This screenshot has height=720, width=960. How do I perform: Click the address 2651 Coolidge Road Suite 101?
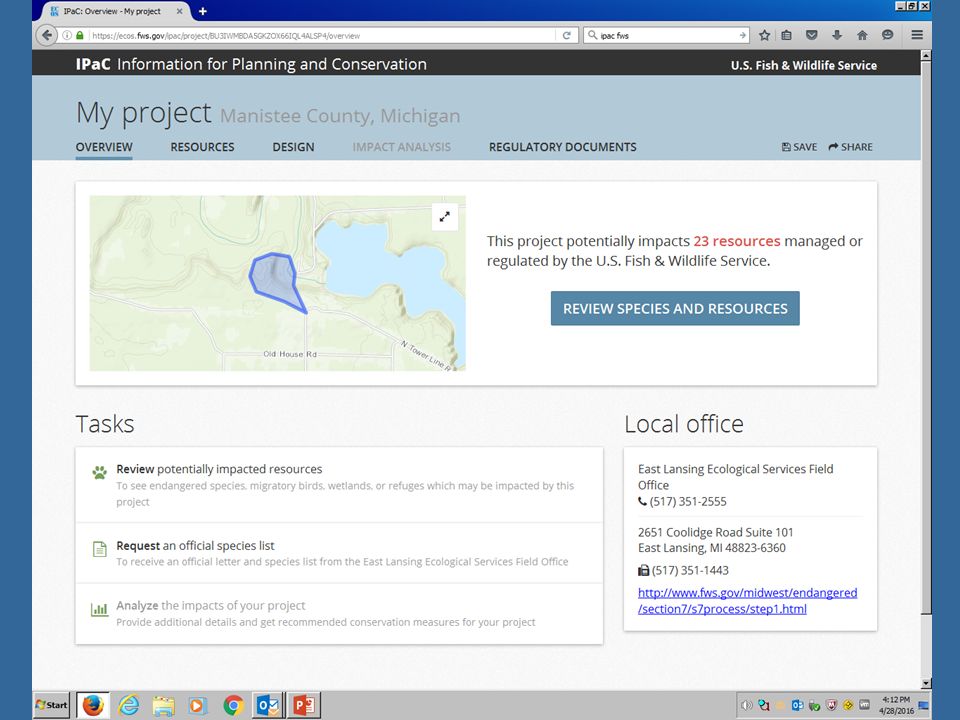coord(716,532)
